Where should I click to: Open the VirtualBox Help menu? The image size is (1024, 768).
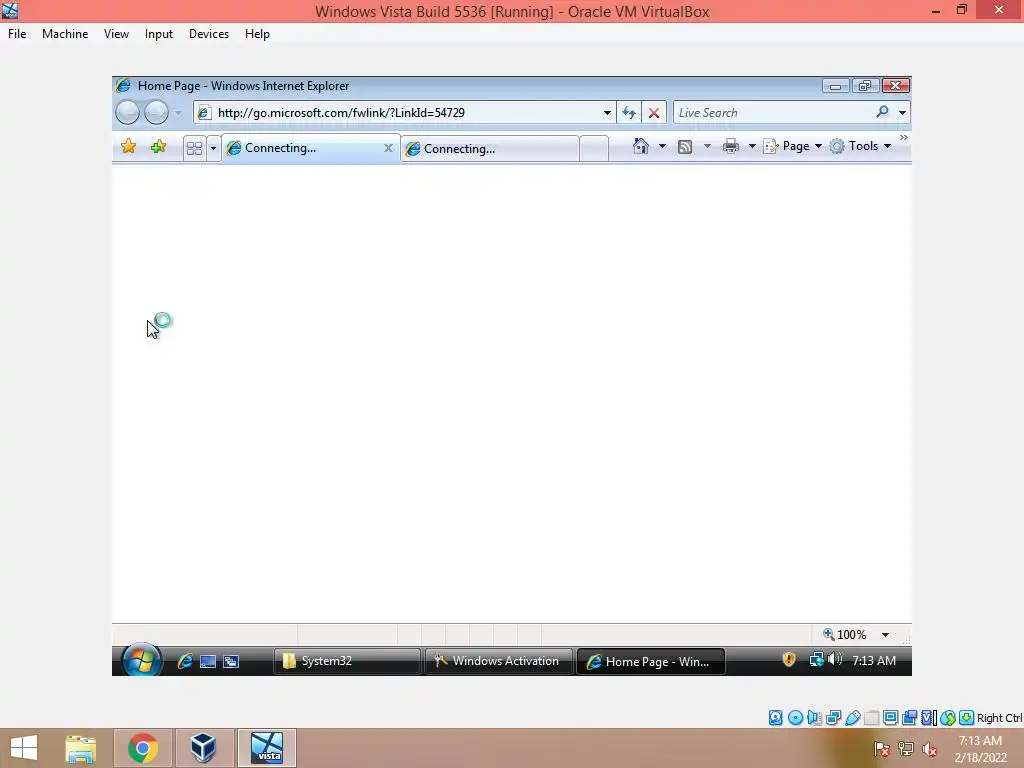pos(257,34)
